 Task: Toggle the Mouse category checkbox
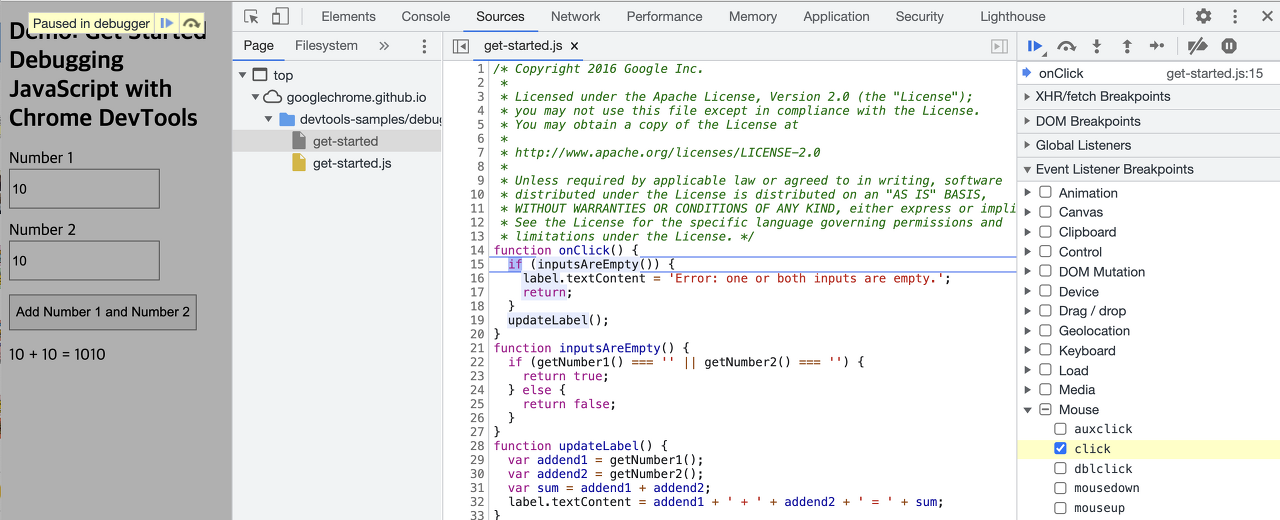pyautogui.click(x=1045, y=410)
